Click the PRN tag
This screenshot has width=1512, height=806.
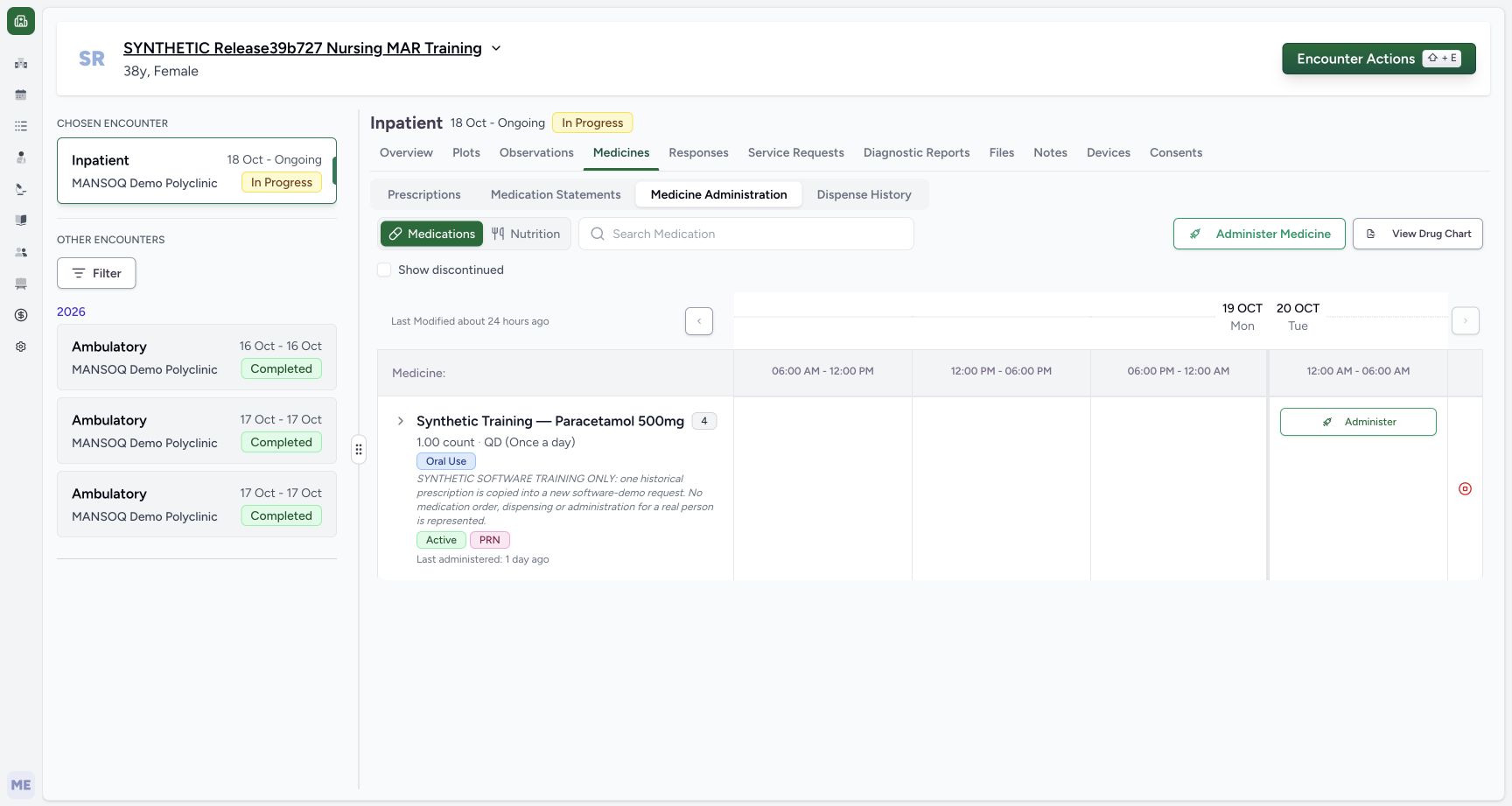coord(490,540)
